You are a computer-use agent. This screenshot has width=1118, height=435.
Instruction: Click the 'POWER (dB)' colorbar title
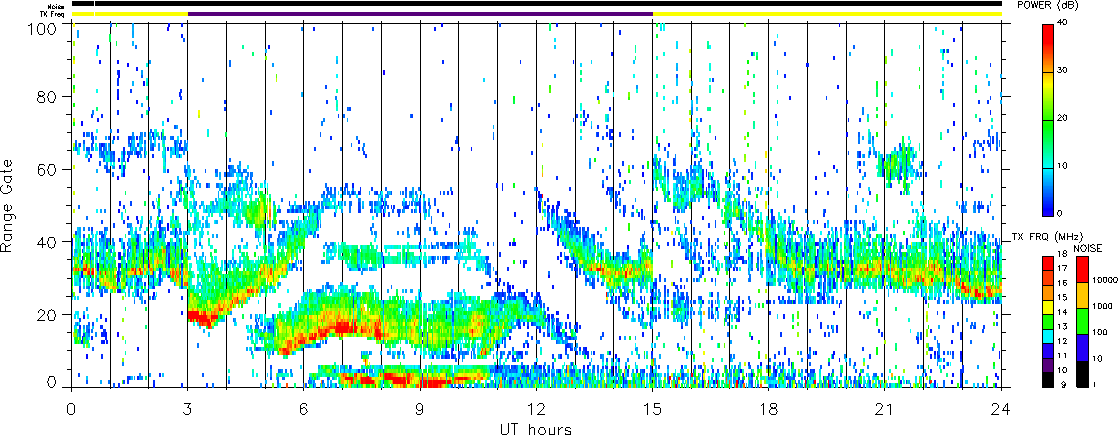[x=1048, y=6]
